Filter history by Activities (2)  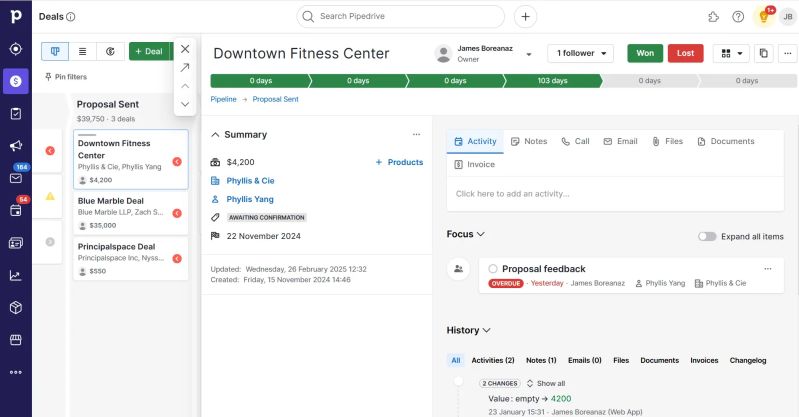point(493,360)
